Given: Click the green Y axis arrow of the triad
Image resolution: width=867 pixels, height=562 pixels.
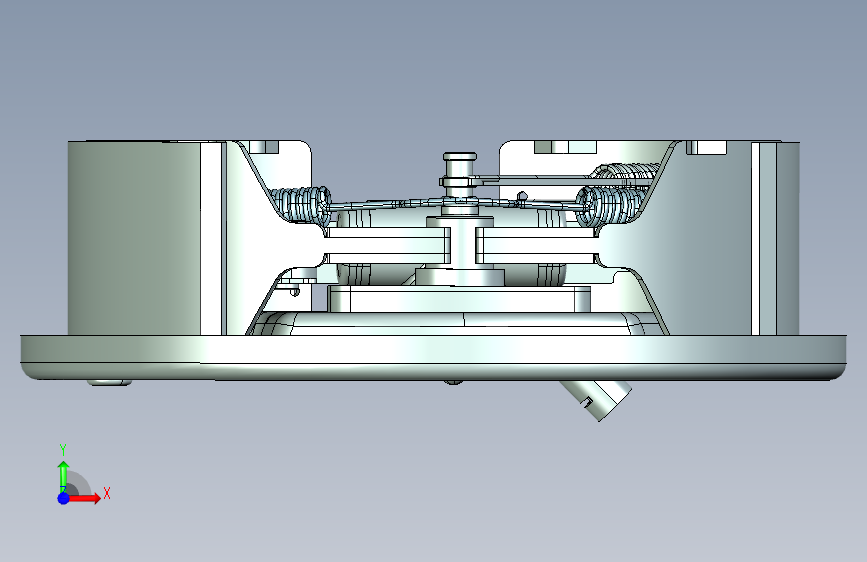Looking at the screenshot, I should coord(64,476).
